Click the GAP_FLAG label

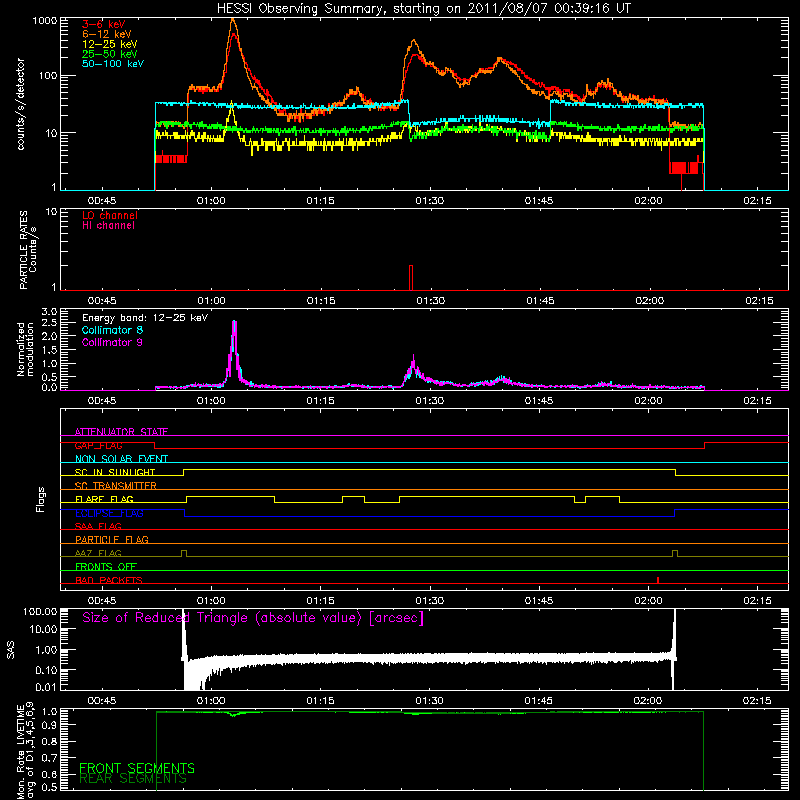tap(98, 445)
